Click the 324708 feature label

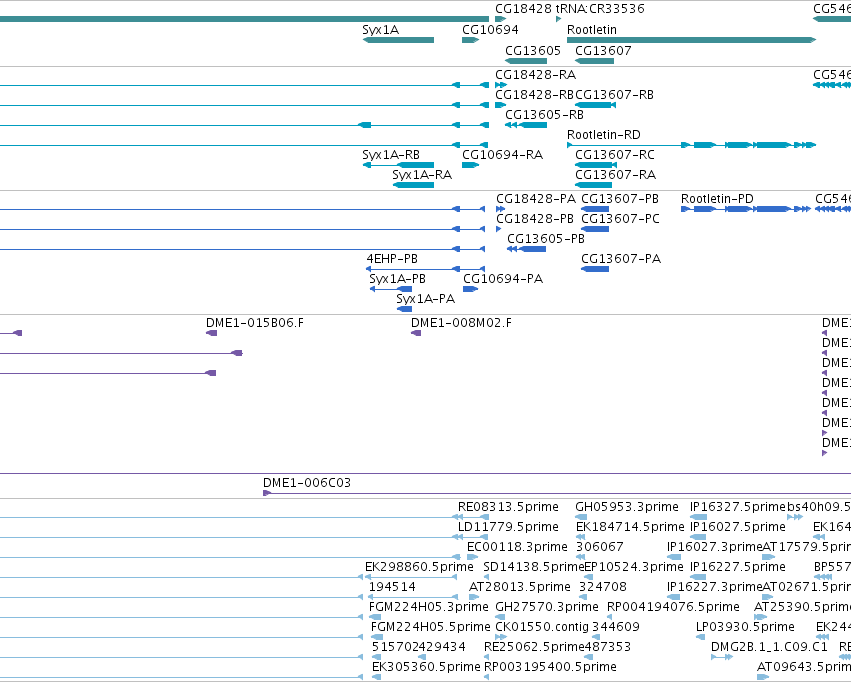click(x=602, y=587)
